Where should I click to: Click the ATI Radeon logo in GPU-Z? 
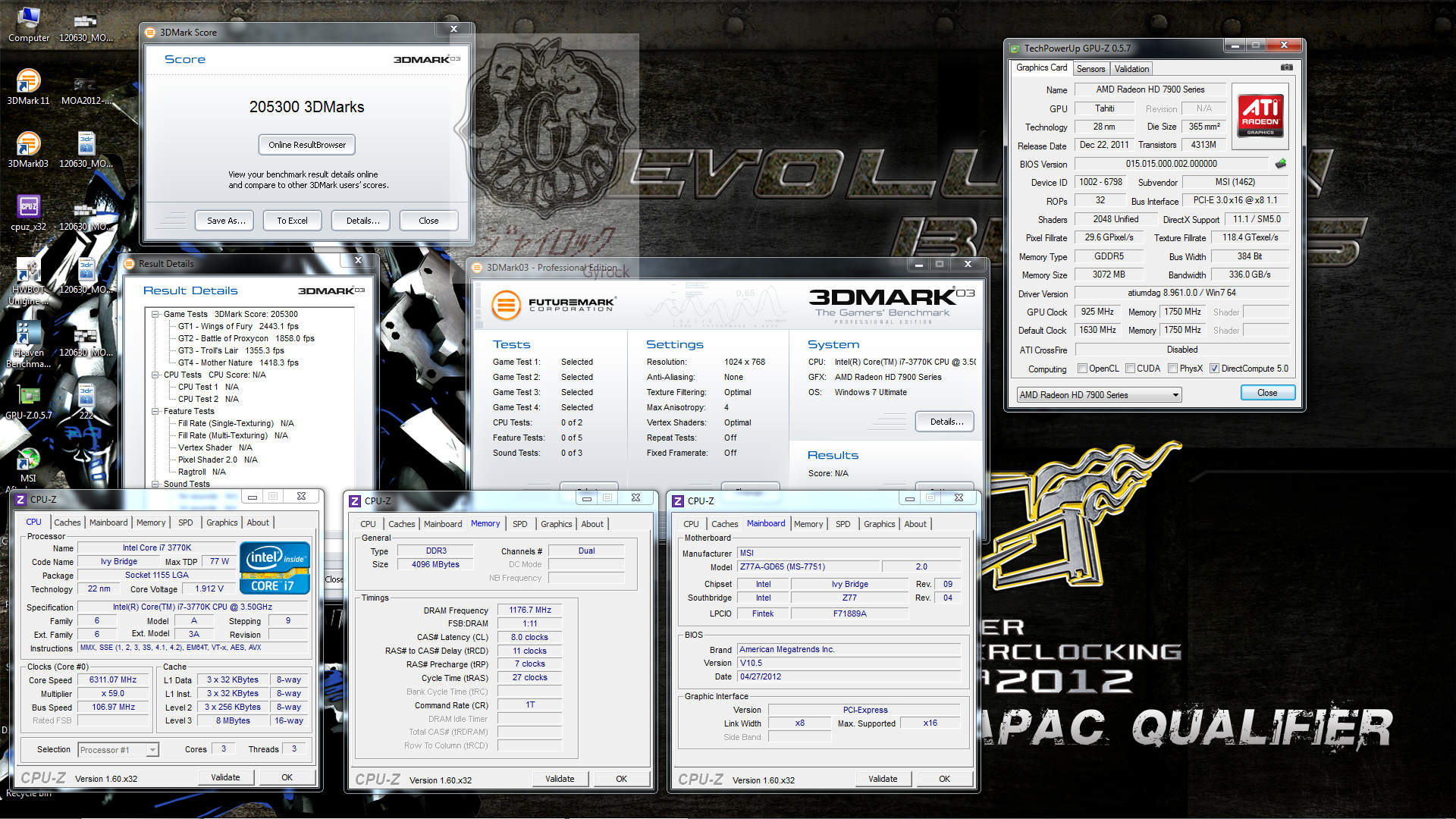pyautogui.click(x=1260, y=115)
